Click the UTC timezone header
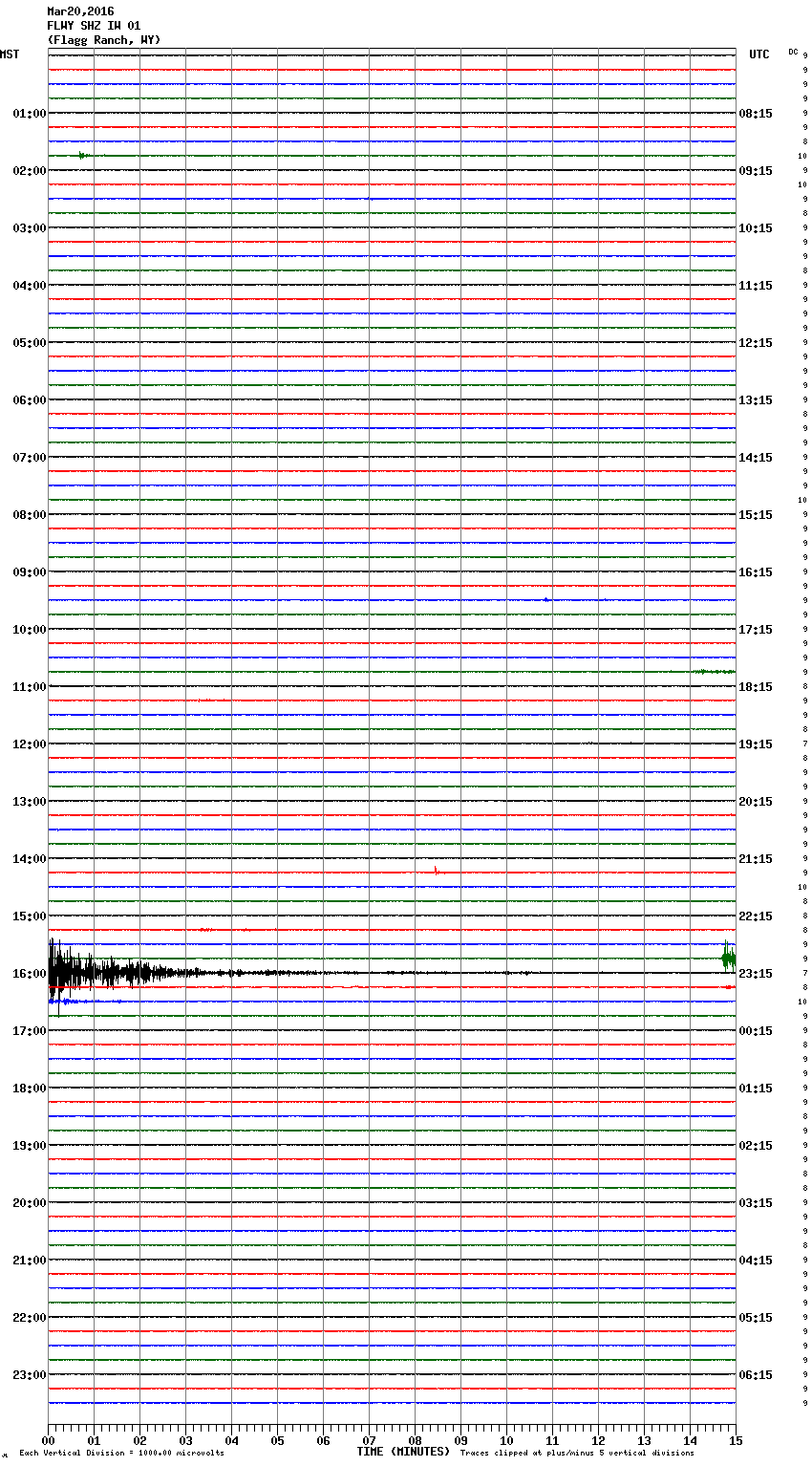Viewport: 812px width, 1466px height. 759,54
